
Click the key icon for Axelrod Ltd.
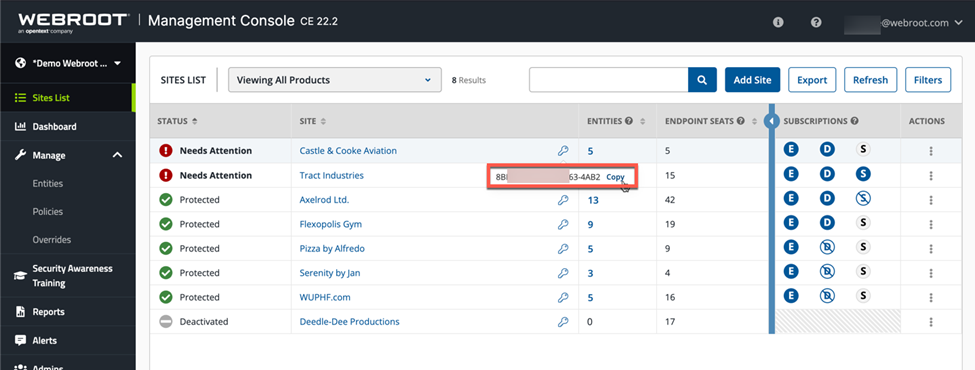coord(563,200)
